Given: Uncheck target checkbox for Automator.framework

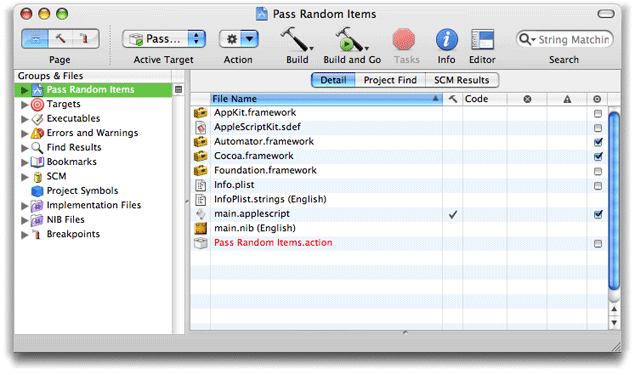Looking at the screenshot, I should [x=598, y=142].
